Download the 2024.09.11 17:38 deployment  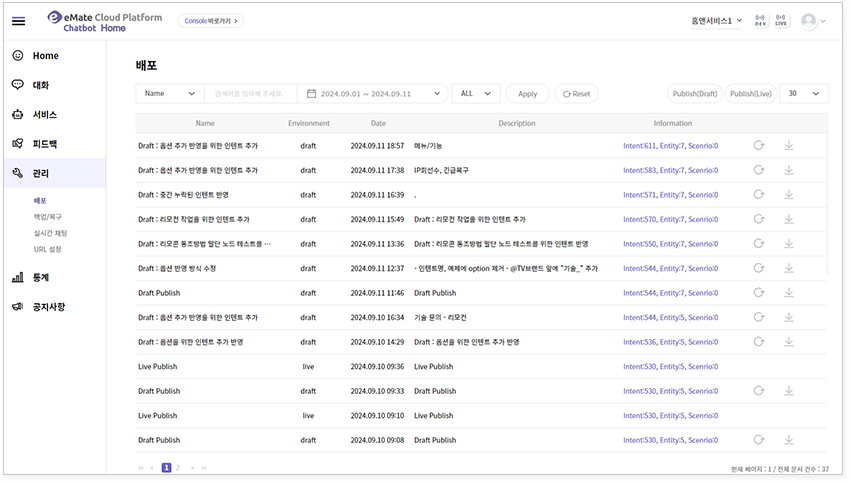[789, 170]
